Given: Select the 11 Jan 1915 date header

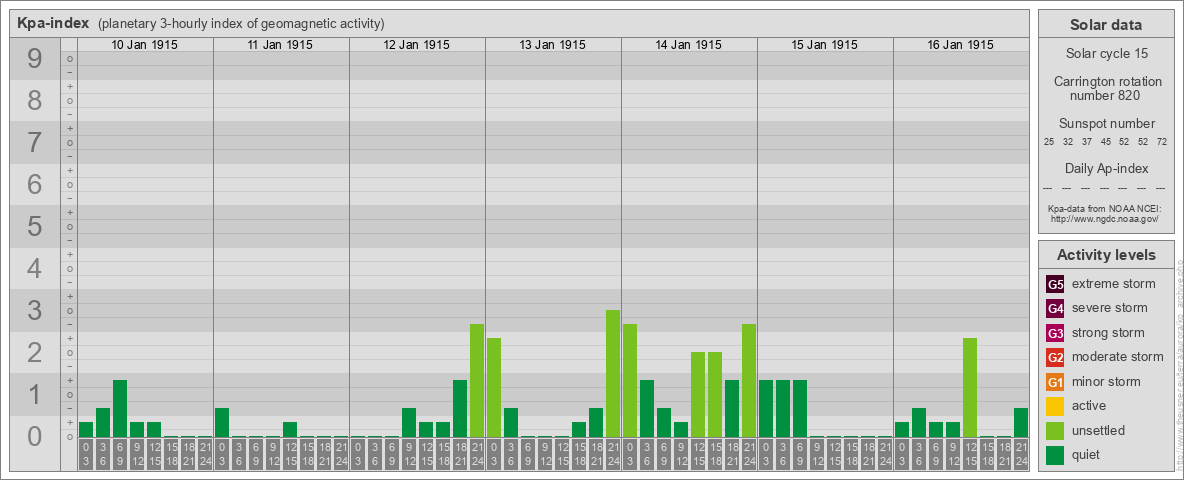Looking at the screenshot, I should click(x=281, y=45).
